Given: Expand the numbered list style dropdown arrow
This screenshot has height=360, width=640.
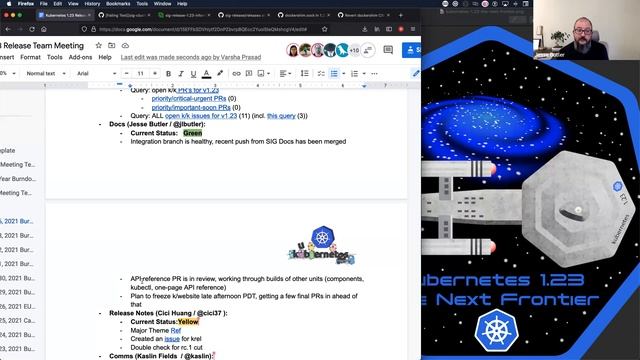Looking at the screenshot, I should point(364,73).
